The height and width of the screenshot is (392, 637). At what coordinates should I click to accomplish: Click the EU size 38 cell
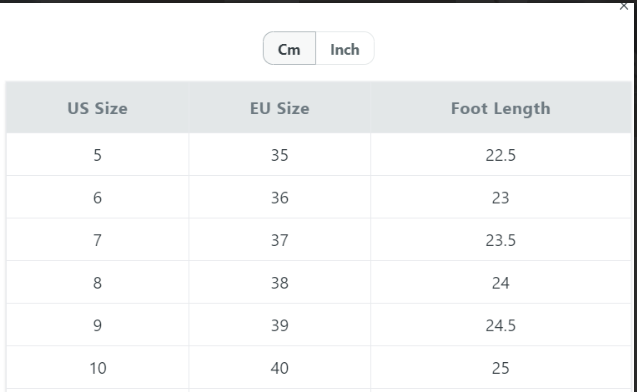click(x=280, y=283)
